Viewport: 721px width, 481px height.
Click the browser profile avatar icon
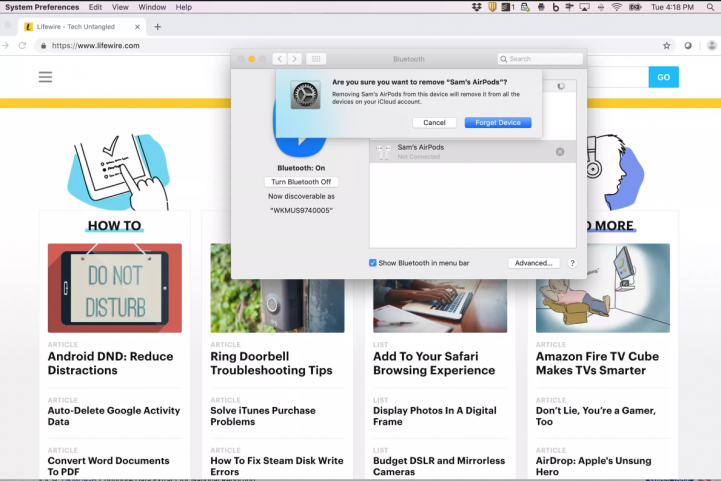[711, 46]
